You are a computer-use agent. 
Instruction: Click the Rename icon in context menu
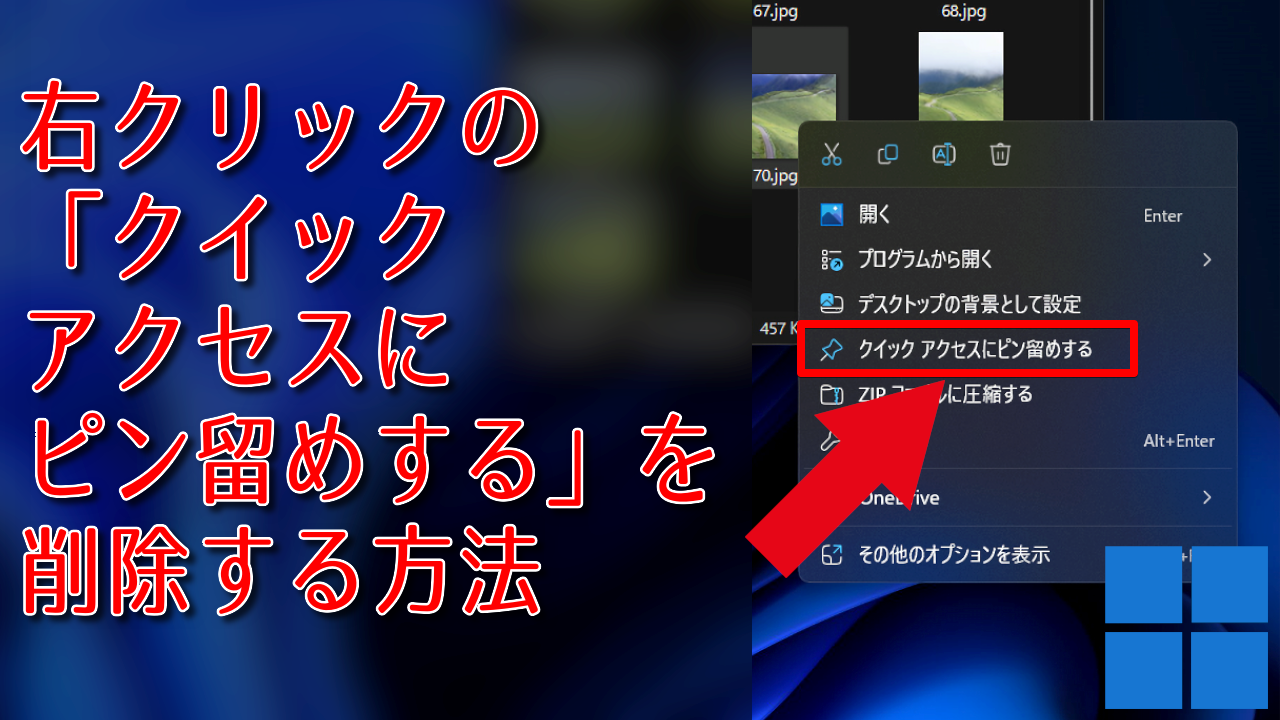[944, 154]
